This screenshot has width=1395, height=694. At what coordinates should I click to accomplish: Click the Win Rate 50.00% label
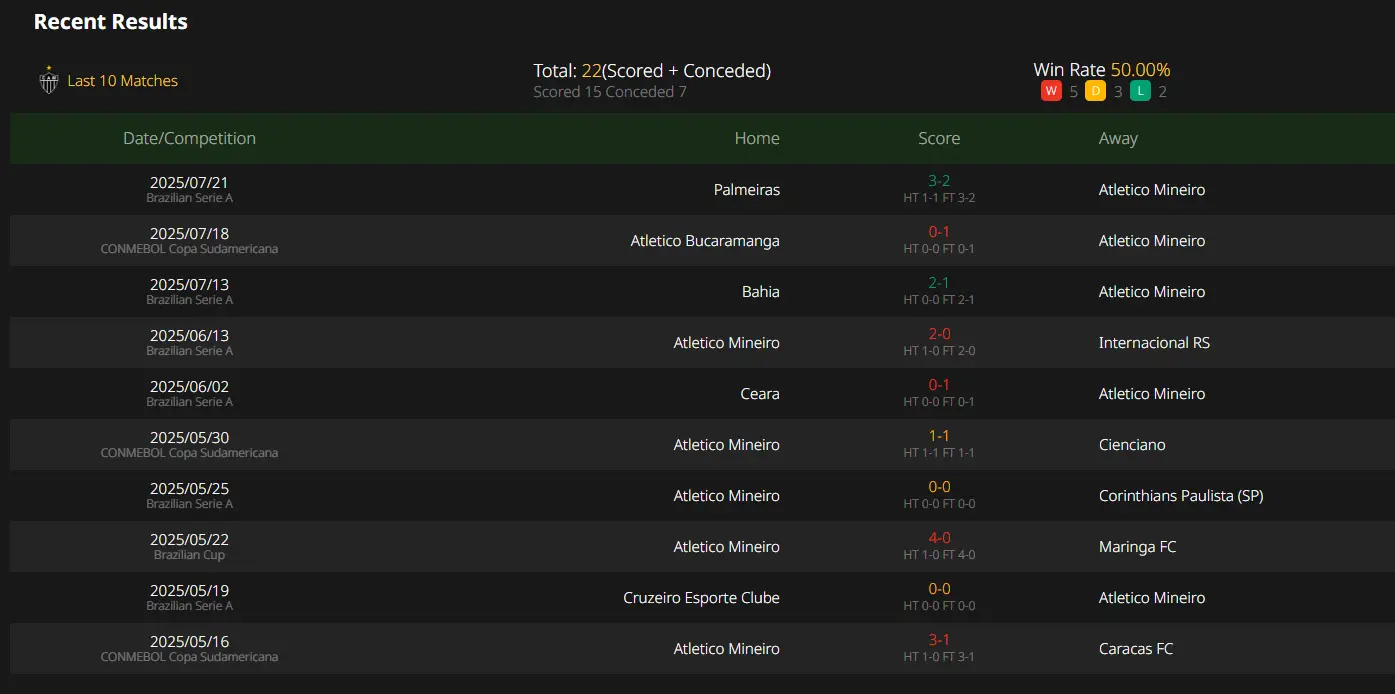tap(1102, 70)
